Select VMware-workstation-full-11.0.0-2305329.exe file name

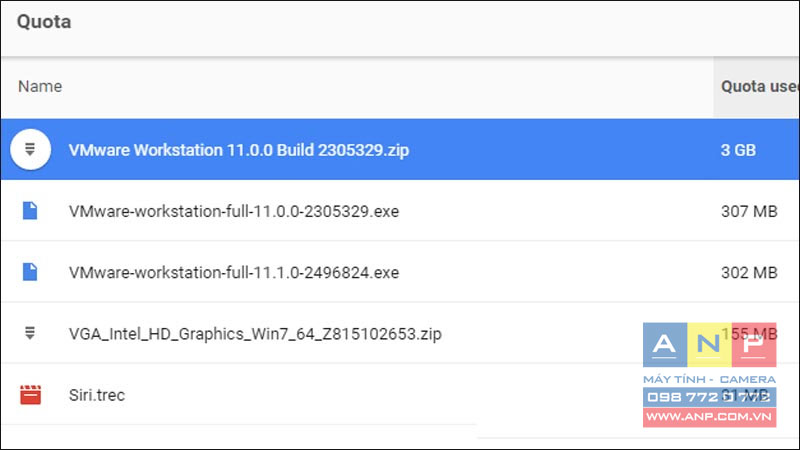[234, 211]
